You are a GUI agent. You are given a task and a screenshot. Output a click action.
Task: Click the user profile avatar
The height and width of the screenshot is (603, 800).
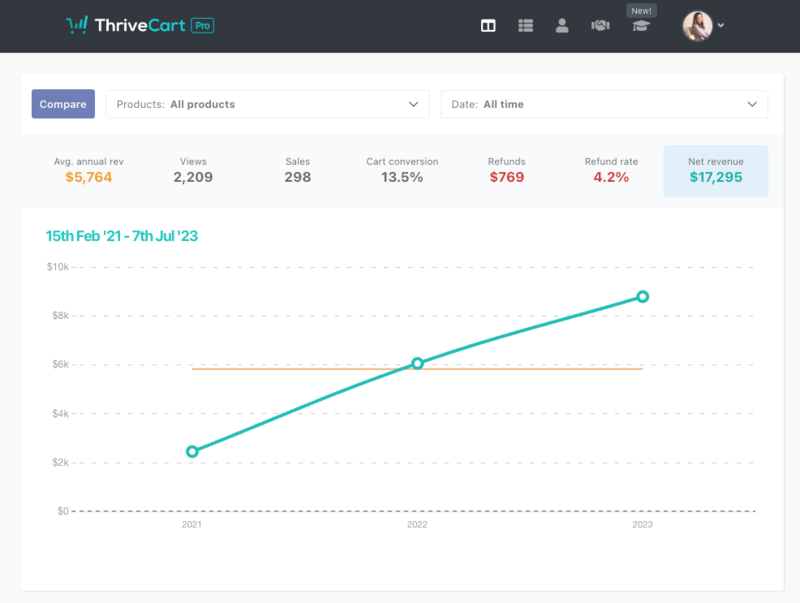(x=697, y=26)
